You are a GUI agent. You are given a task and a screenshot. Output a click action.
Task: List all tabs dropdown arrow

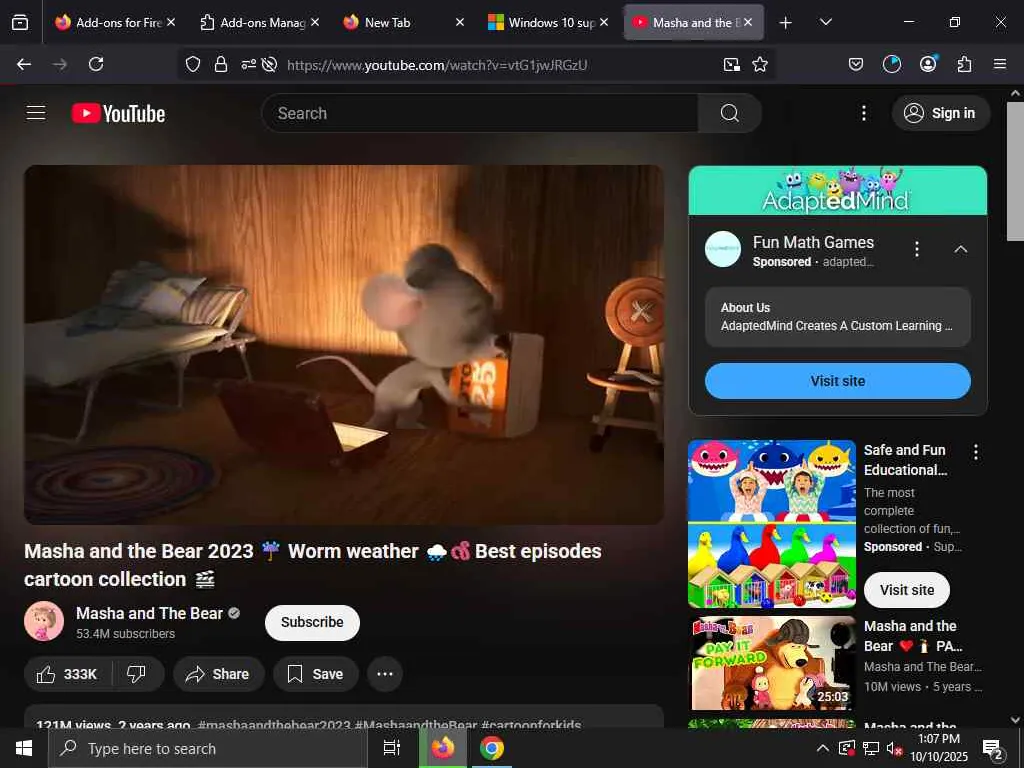click(825, 23)
